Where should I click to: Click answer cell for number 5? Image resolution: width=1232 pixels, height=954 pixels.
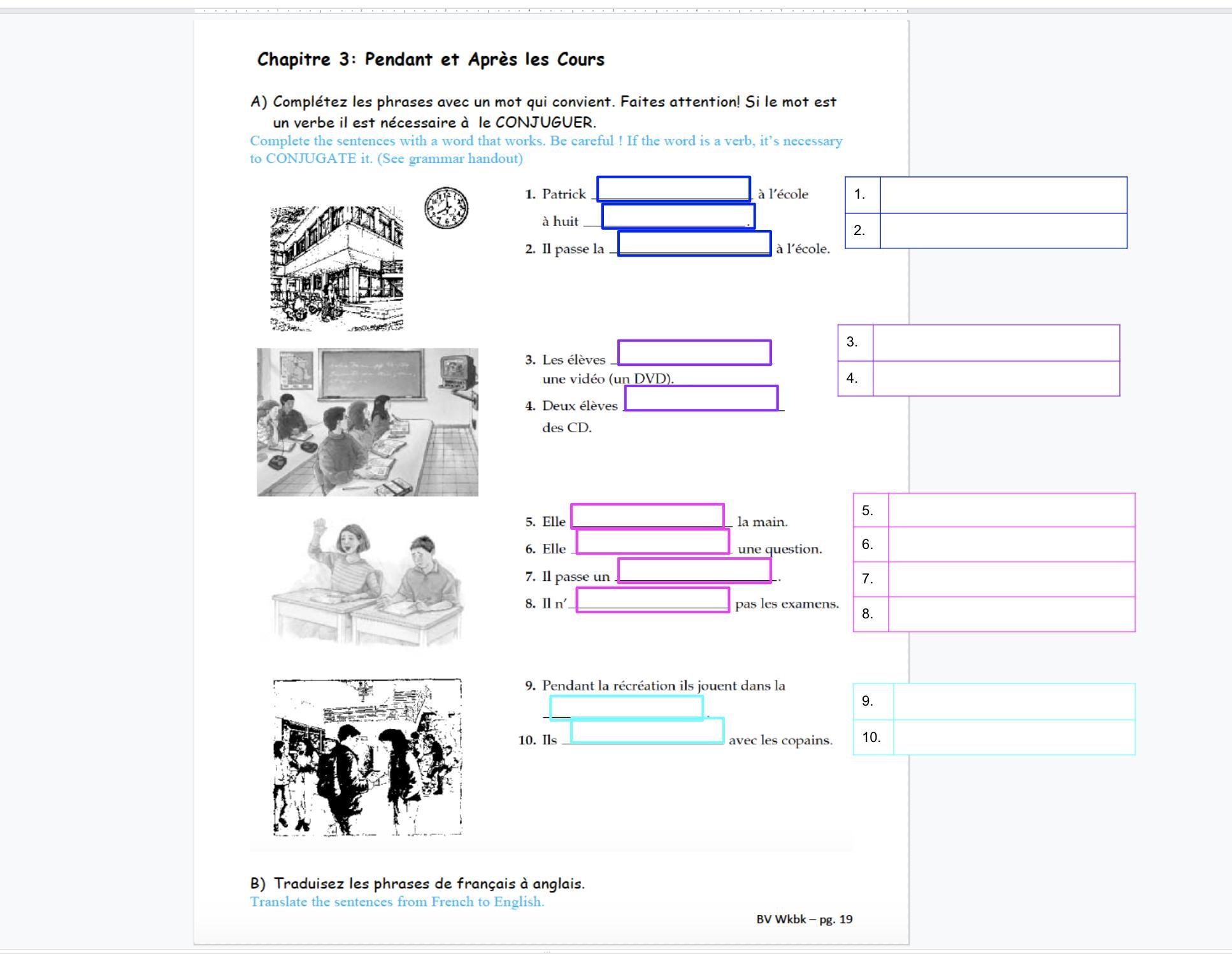tap(1012, 510)
